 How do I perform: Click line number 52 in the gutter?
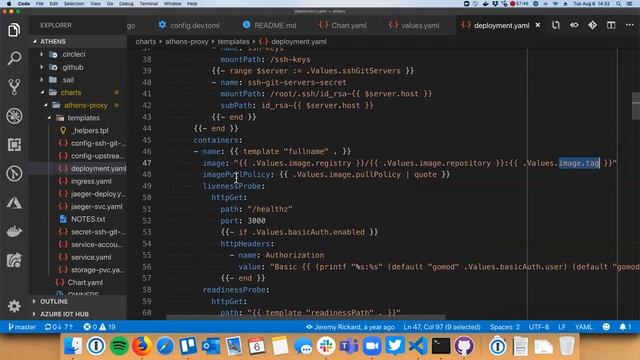[x=147, y=221]
